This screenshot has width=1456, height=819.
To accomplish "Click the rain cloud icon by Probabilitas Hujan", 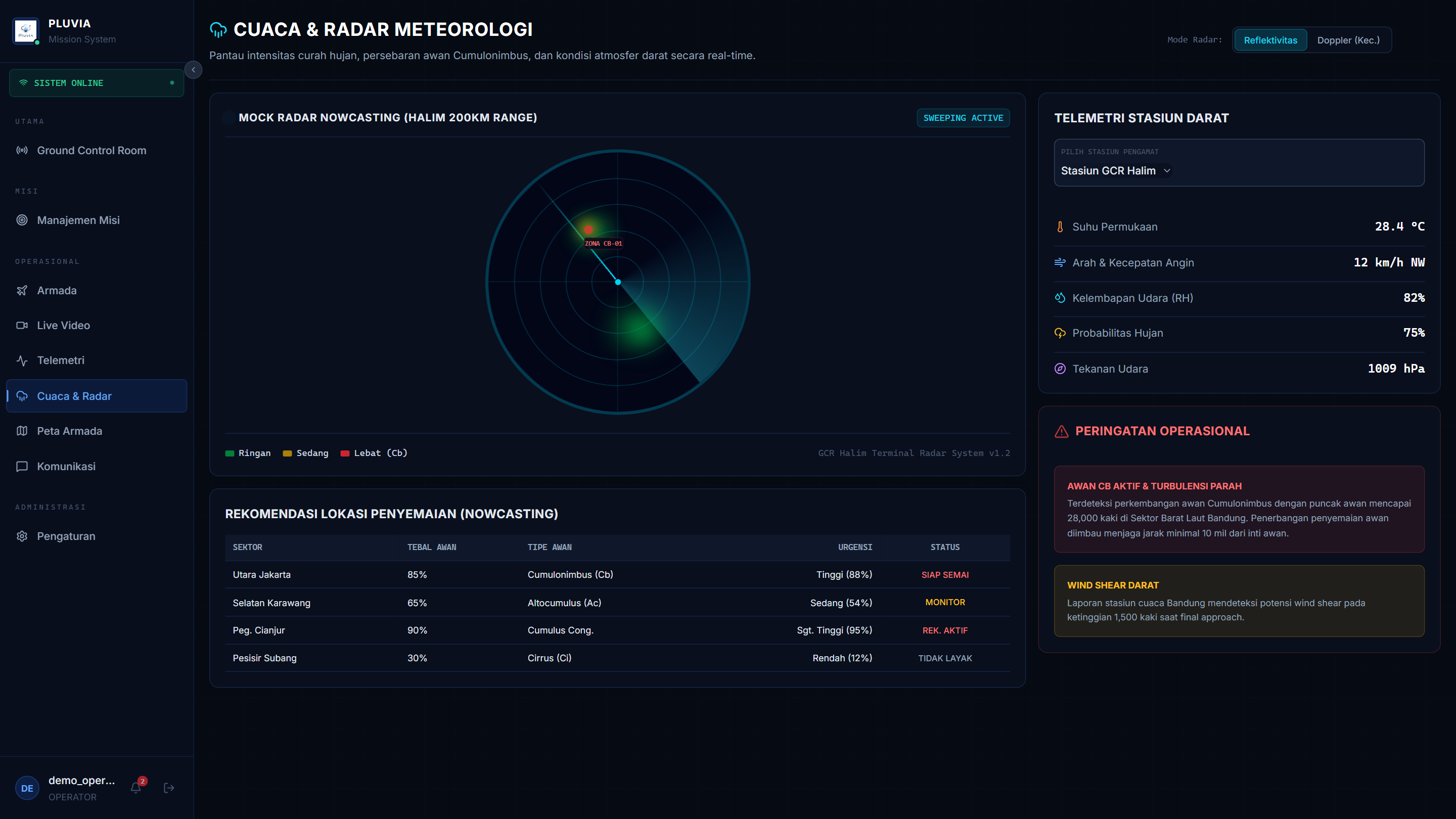I will click(x=1060, y=333).
